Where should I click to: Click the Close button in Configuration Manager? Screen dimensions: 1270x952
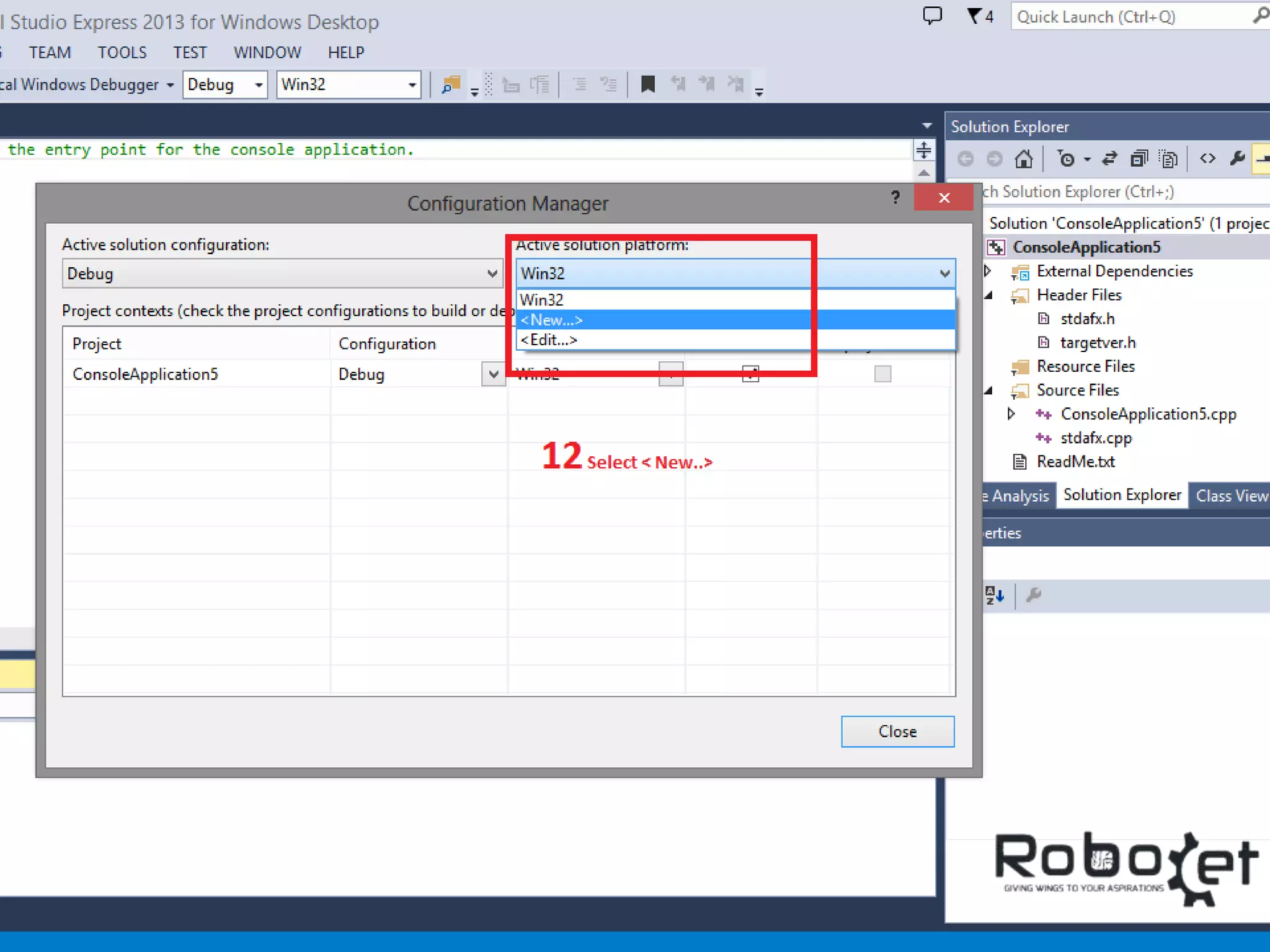(897, 731)
